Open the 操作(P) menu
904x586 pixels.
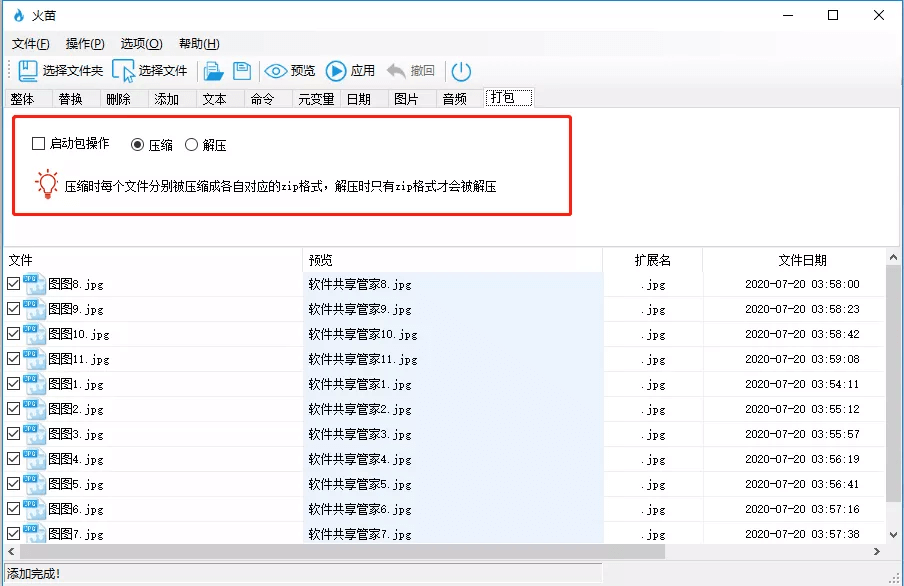coord(85,44)
